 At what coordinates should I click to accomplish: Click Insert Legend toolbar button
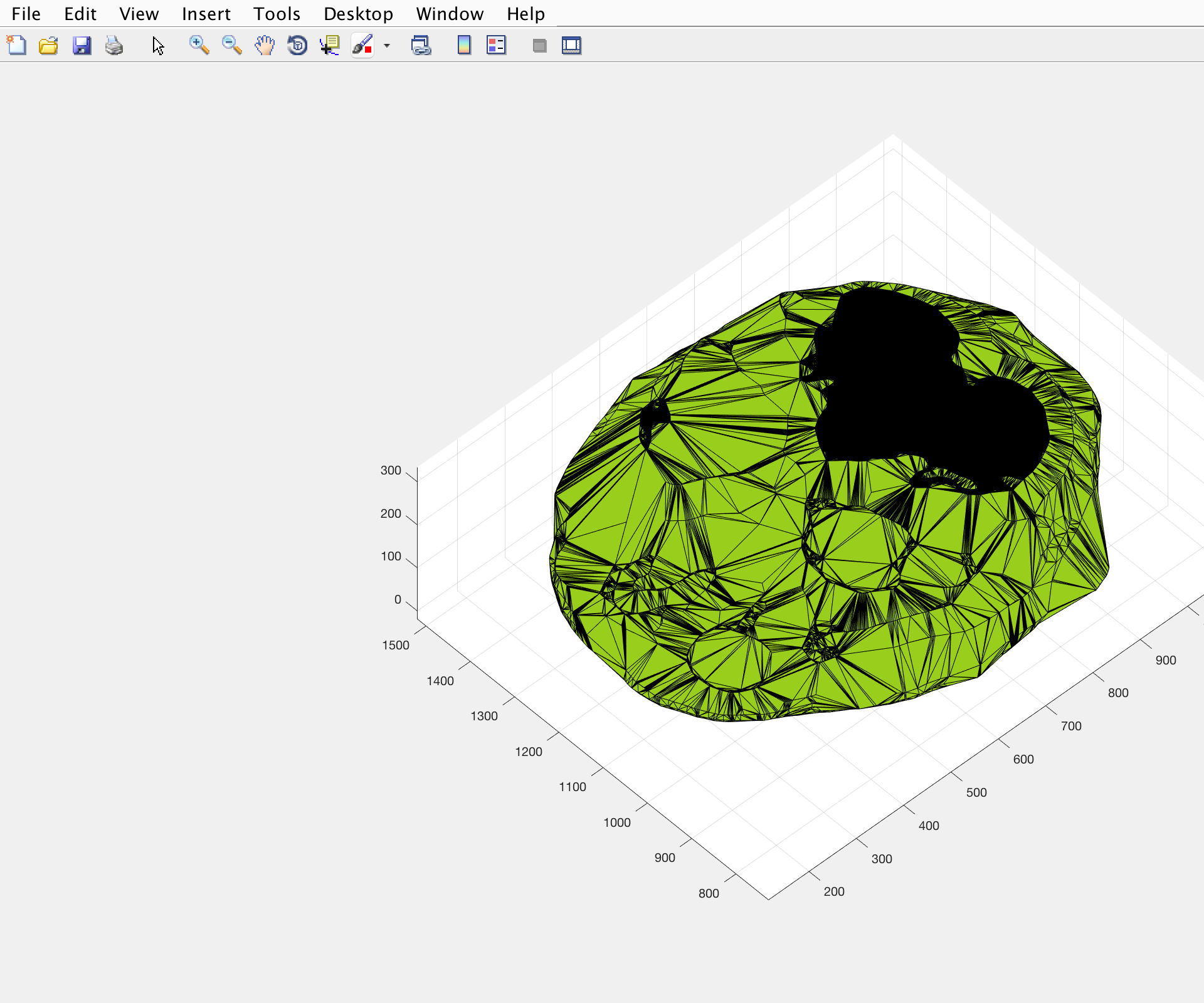[496, 45]
